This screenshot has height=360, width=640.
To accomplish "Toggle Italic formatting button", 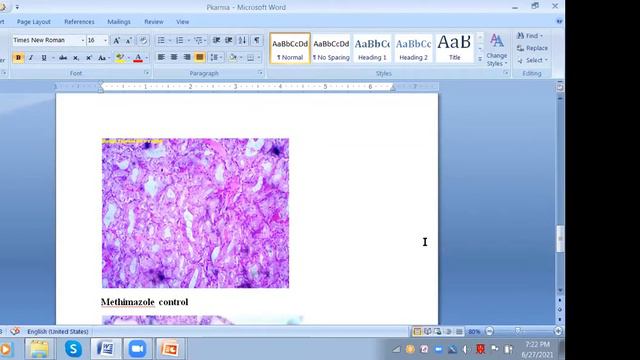I will tap(31, 58).
